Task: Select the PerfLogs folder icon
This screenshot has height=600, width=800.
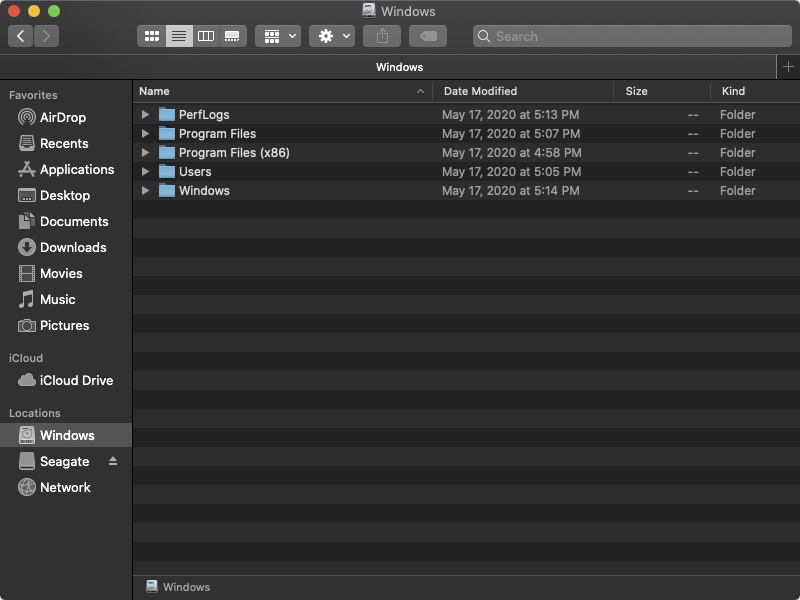Action: tap(167, 114)
